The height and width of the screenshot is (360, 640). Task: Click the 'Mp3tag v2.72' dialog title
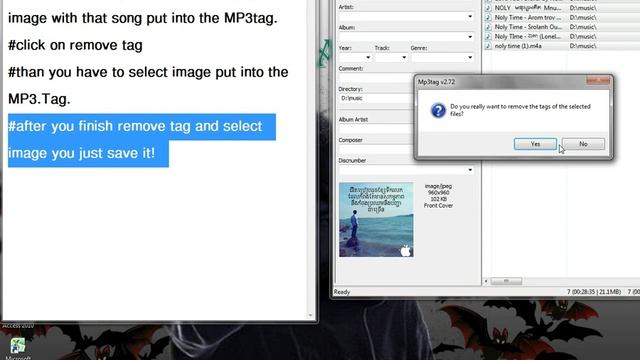point(436,82)
